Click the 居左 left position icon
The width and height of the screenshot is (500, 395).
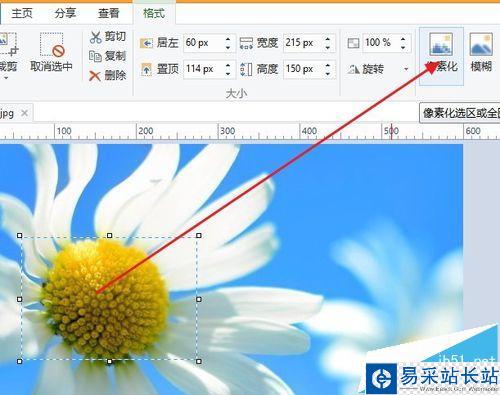146,43
